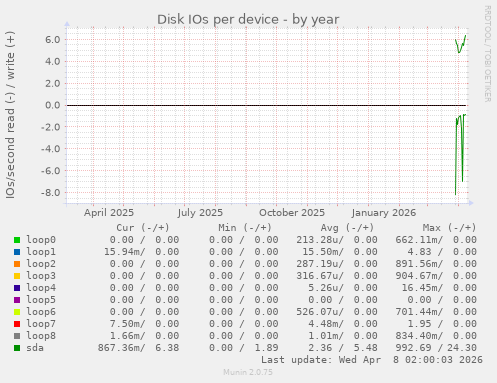The height and width of the screenshot is (383, 497).
Task: Select the loop3 legend label
Action: pos(41,276)
